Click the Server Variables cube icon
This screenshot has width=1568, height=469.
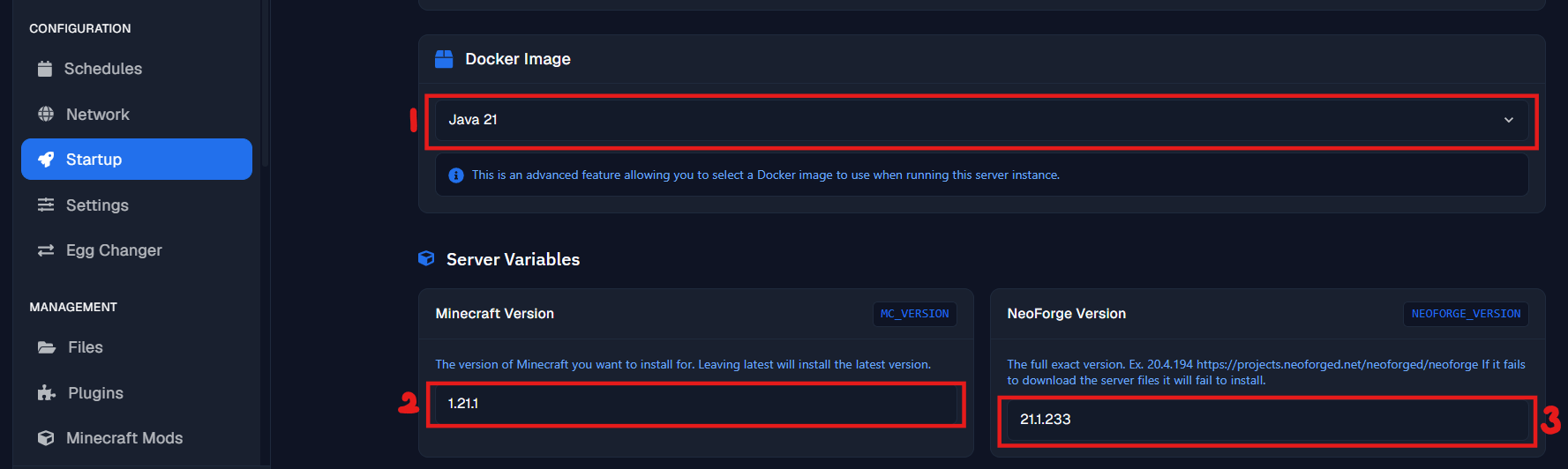pos(426,258)
